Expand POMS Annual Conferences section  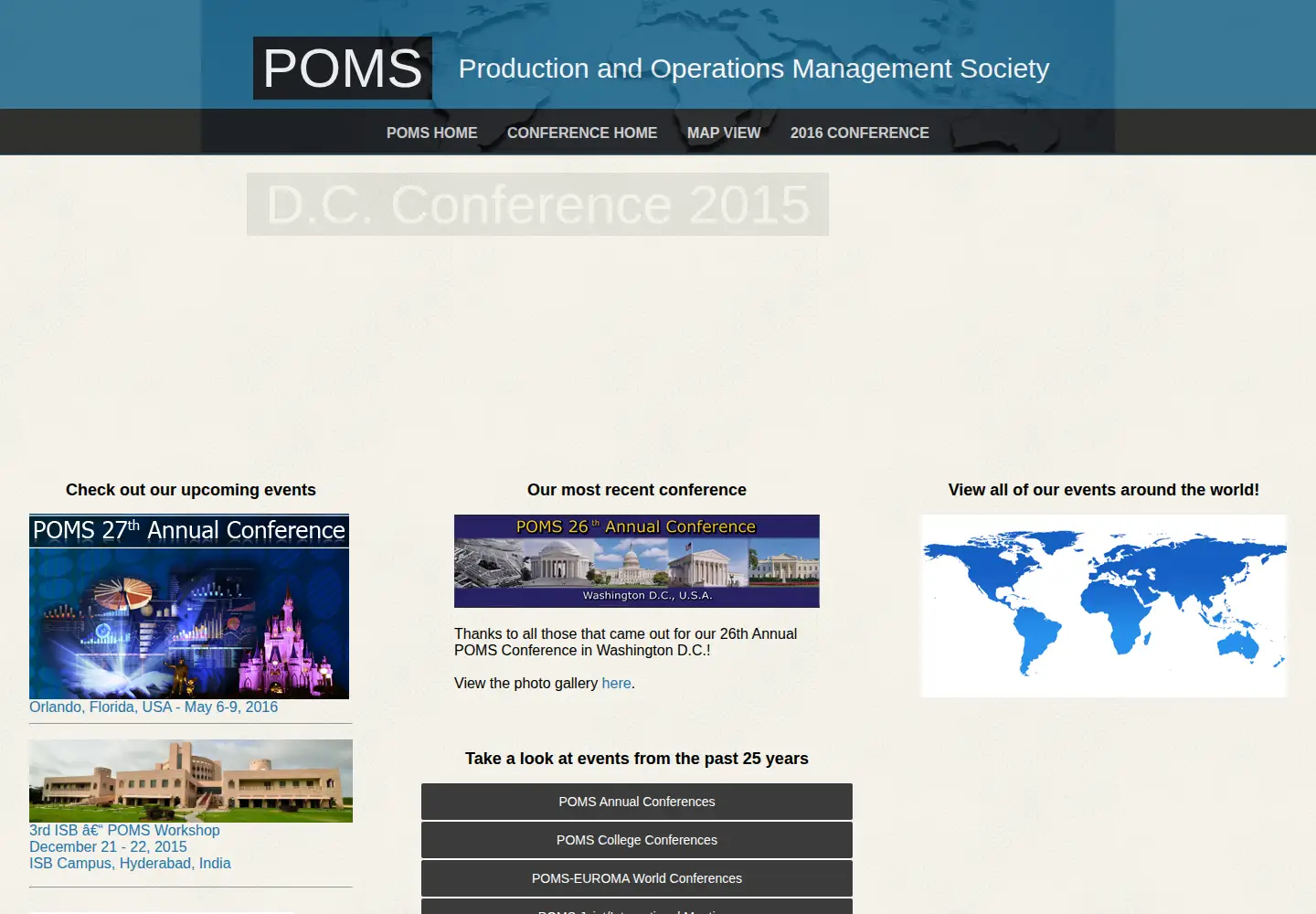click(x=637, y=802)
